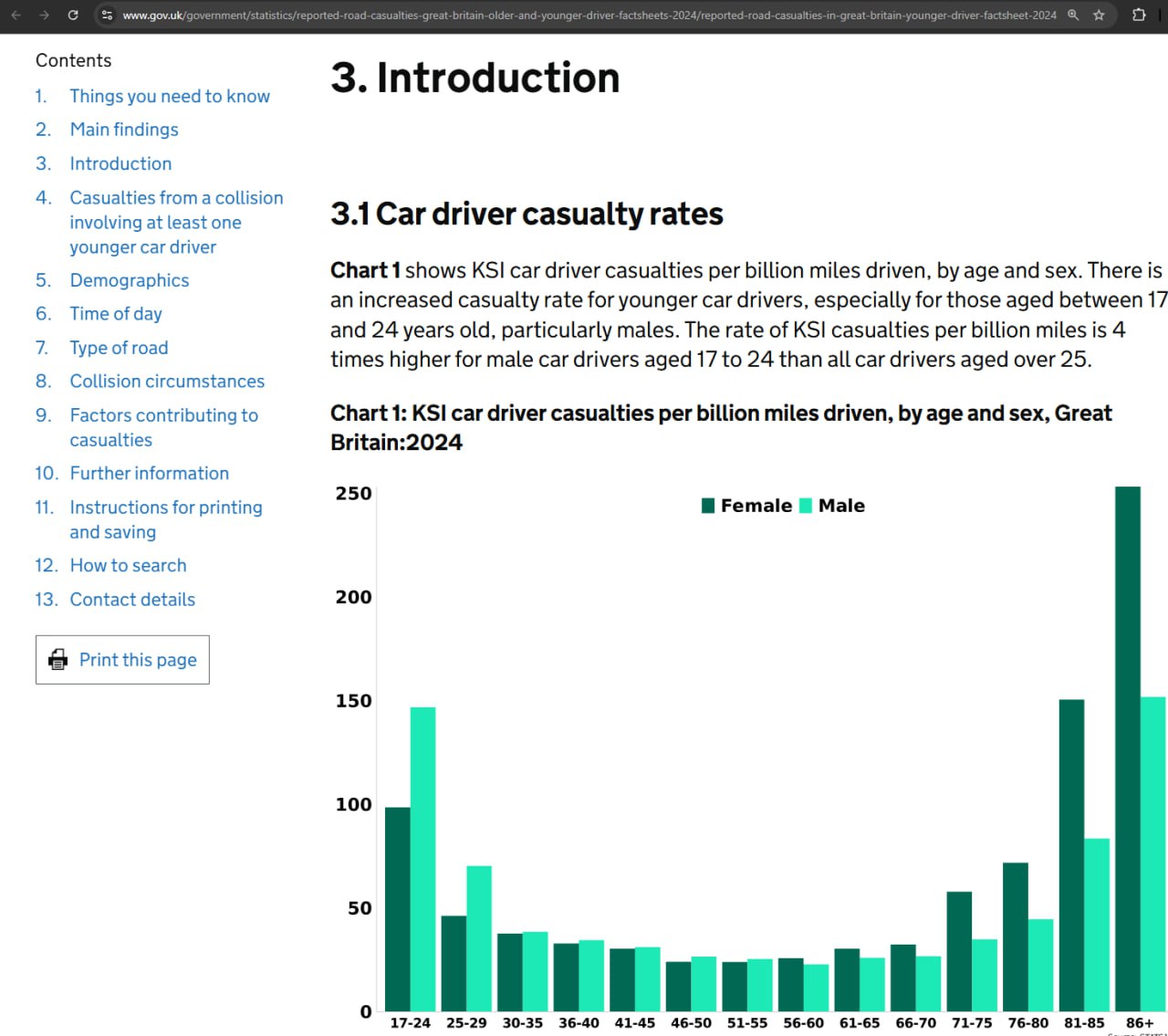Click the address bar URL field
Screen dimensions: 1168x1036
click(584, 15)
